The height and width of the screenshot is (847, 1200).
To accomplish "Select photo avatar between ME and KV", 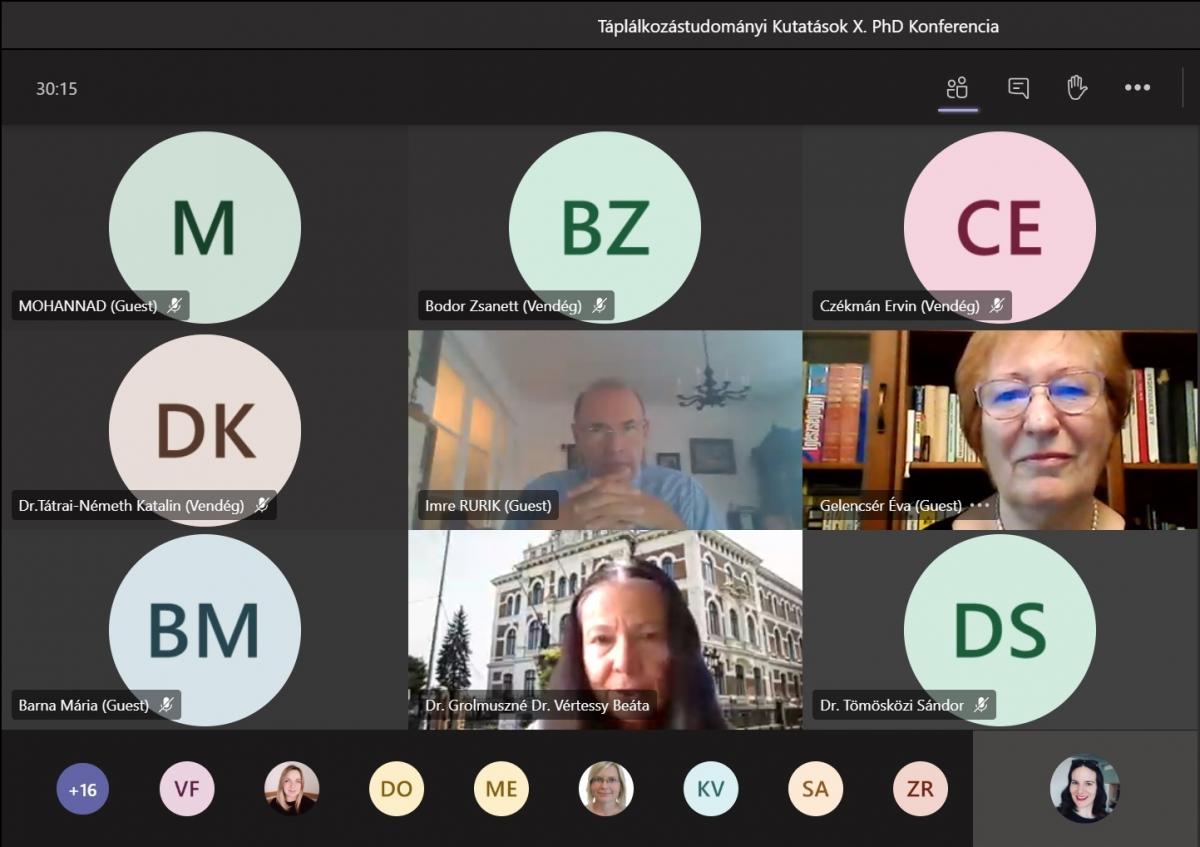I will coord(606,790).
